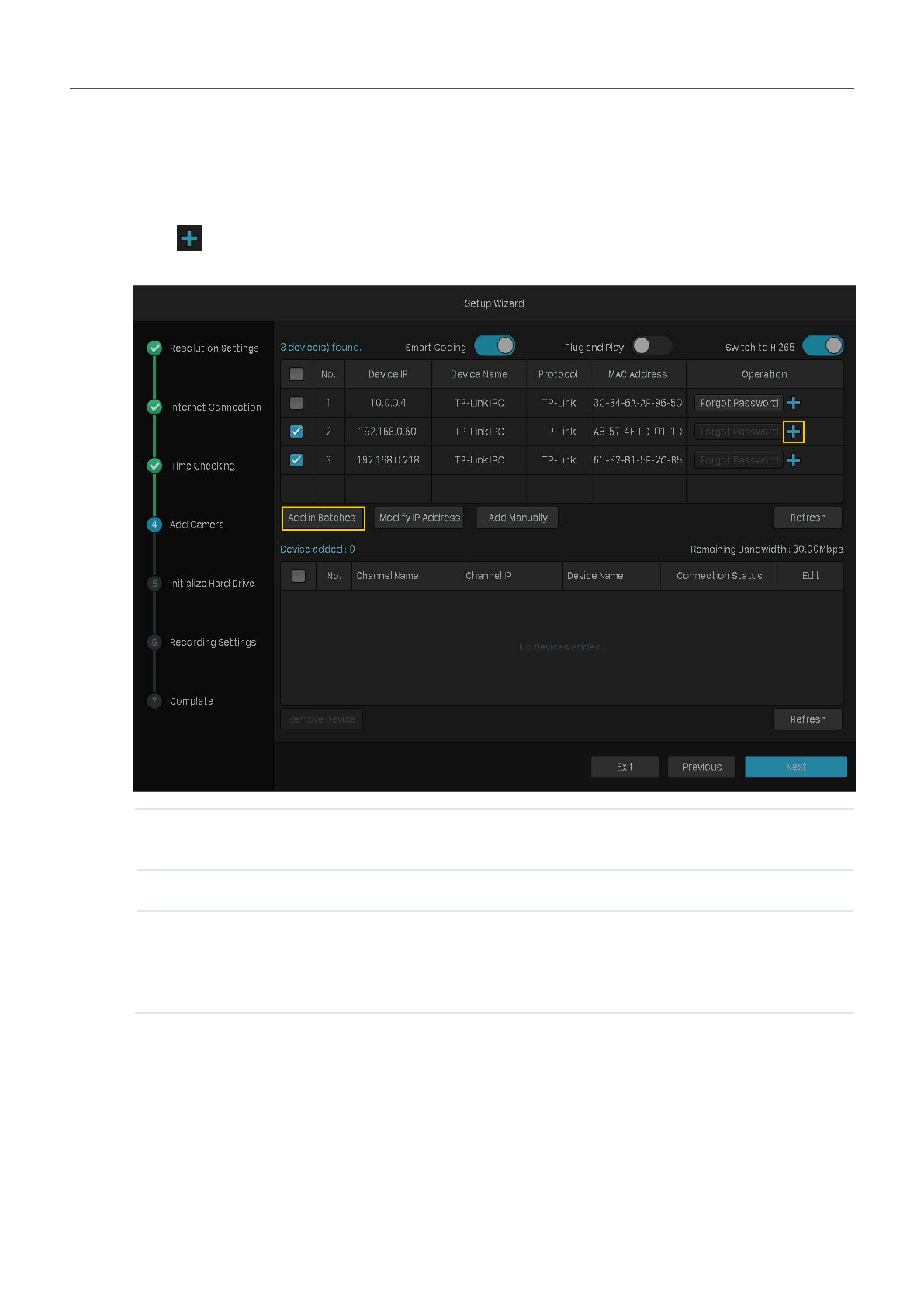Screen dimensions: 924x1307
Task: Go to Recording Settings step
Action: click(212, 643)
